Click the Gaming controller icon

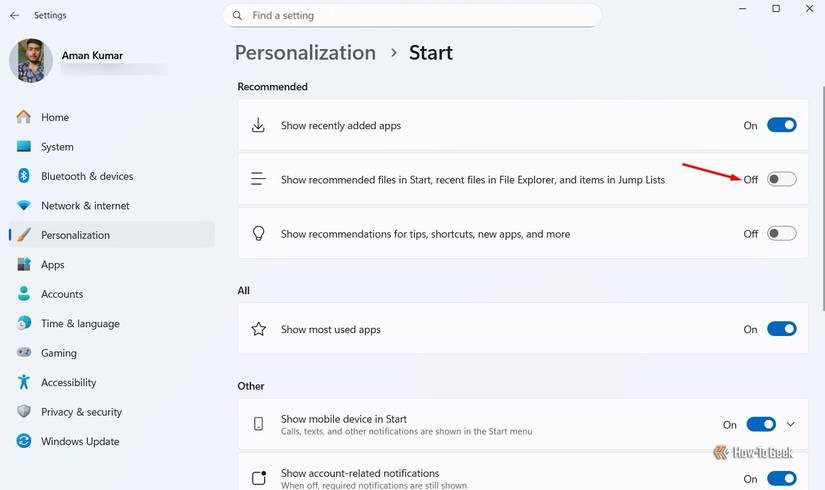tap(24, 353)
